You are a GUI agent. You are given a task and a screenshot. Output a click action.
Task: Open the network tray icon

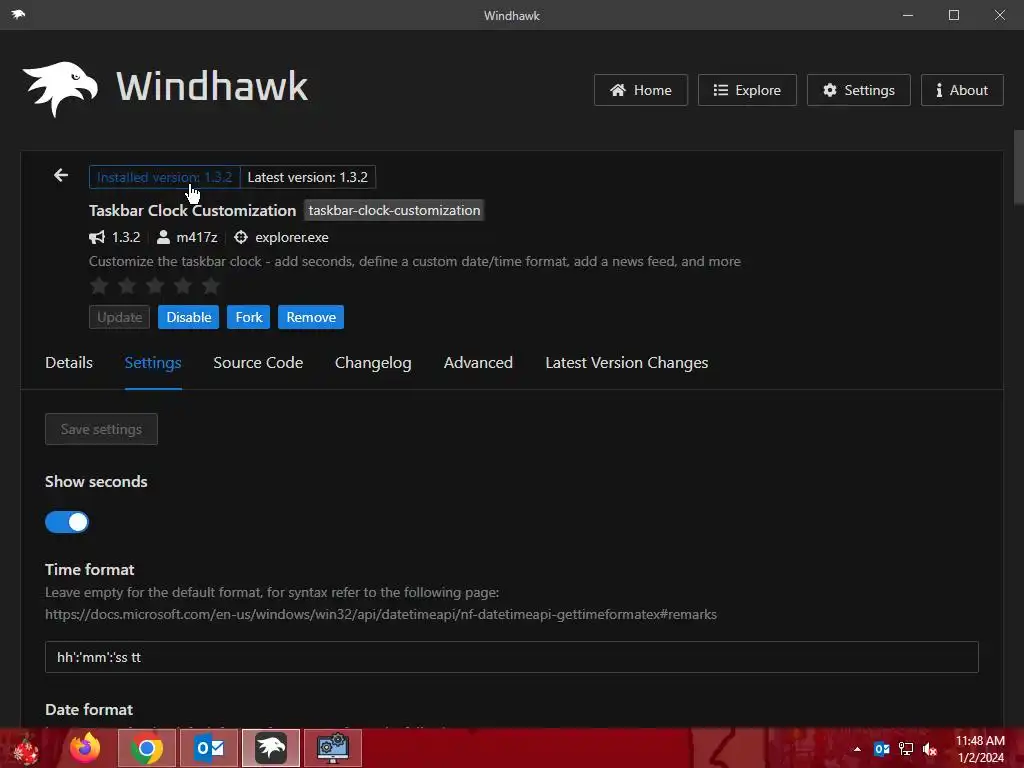[x=906, y=749]
